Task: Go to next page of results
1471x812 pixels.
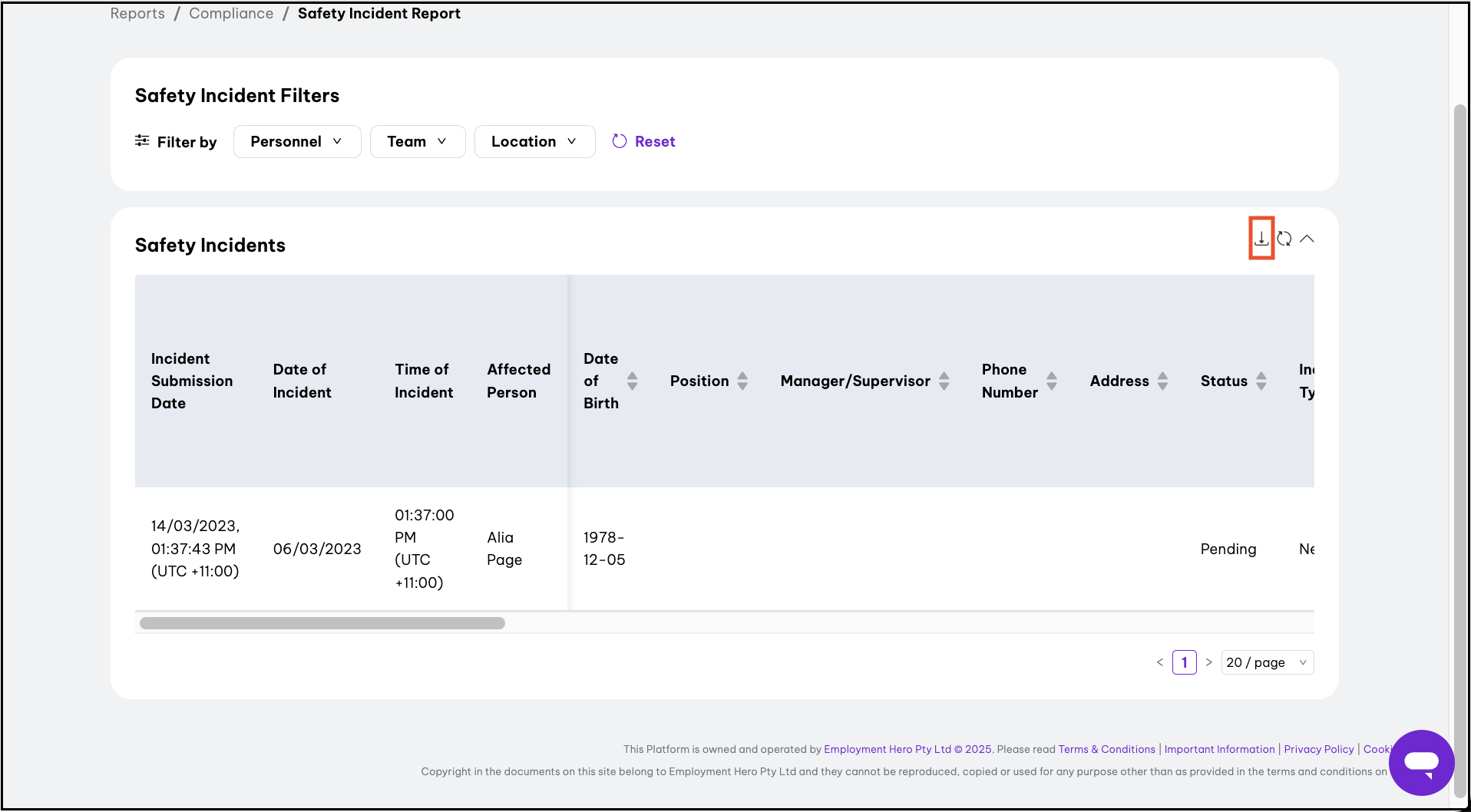Action: coord(1208,662)
